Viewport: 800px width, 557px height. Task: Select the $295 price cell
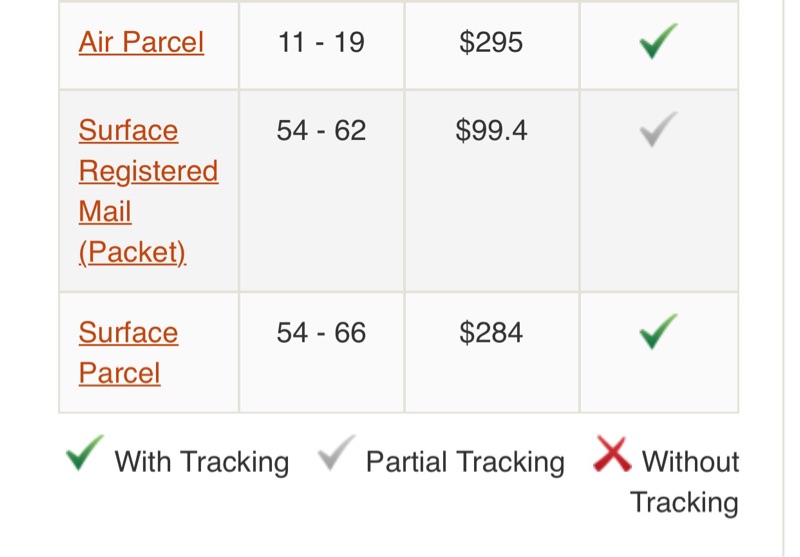[x=491, y=43]
